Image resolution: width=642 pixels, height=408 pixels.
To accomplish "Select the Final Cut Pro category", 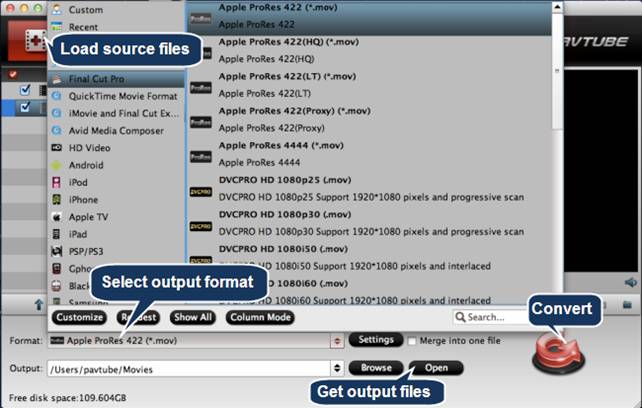I will coord(116,79).
